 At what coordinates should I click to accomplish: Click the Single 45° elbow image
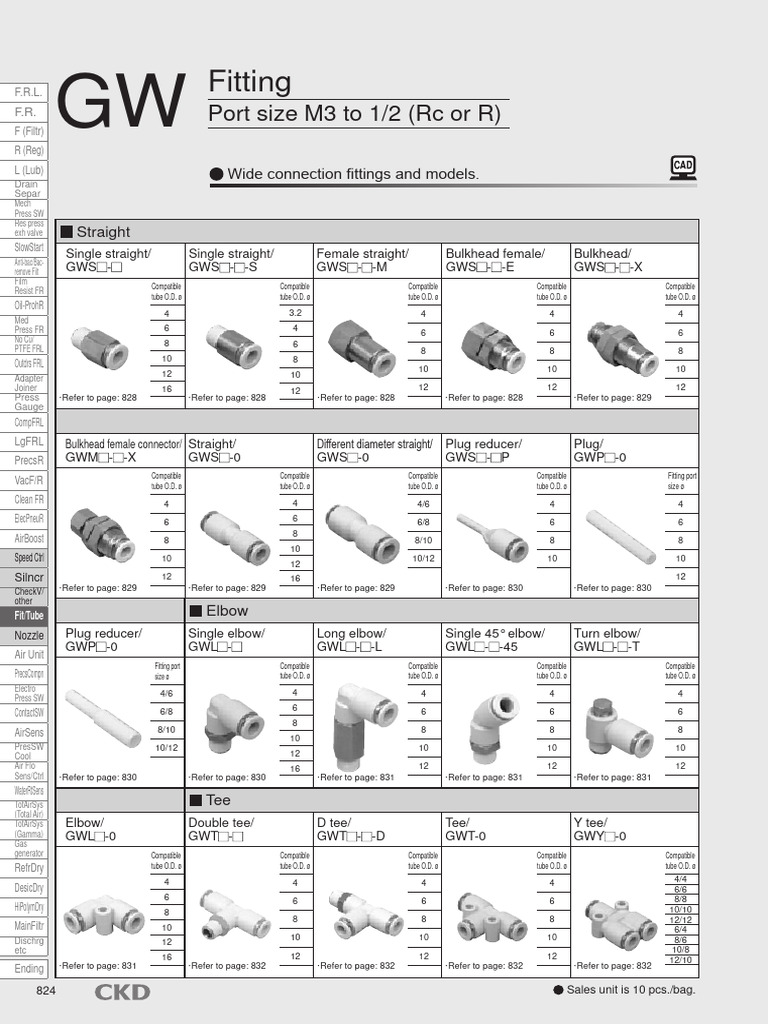[494, 728]
